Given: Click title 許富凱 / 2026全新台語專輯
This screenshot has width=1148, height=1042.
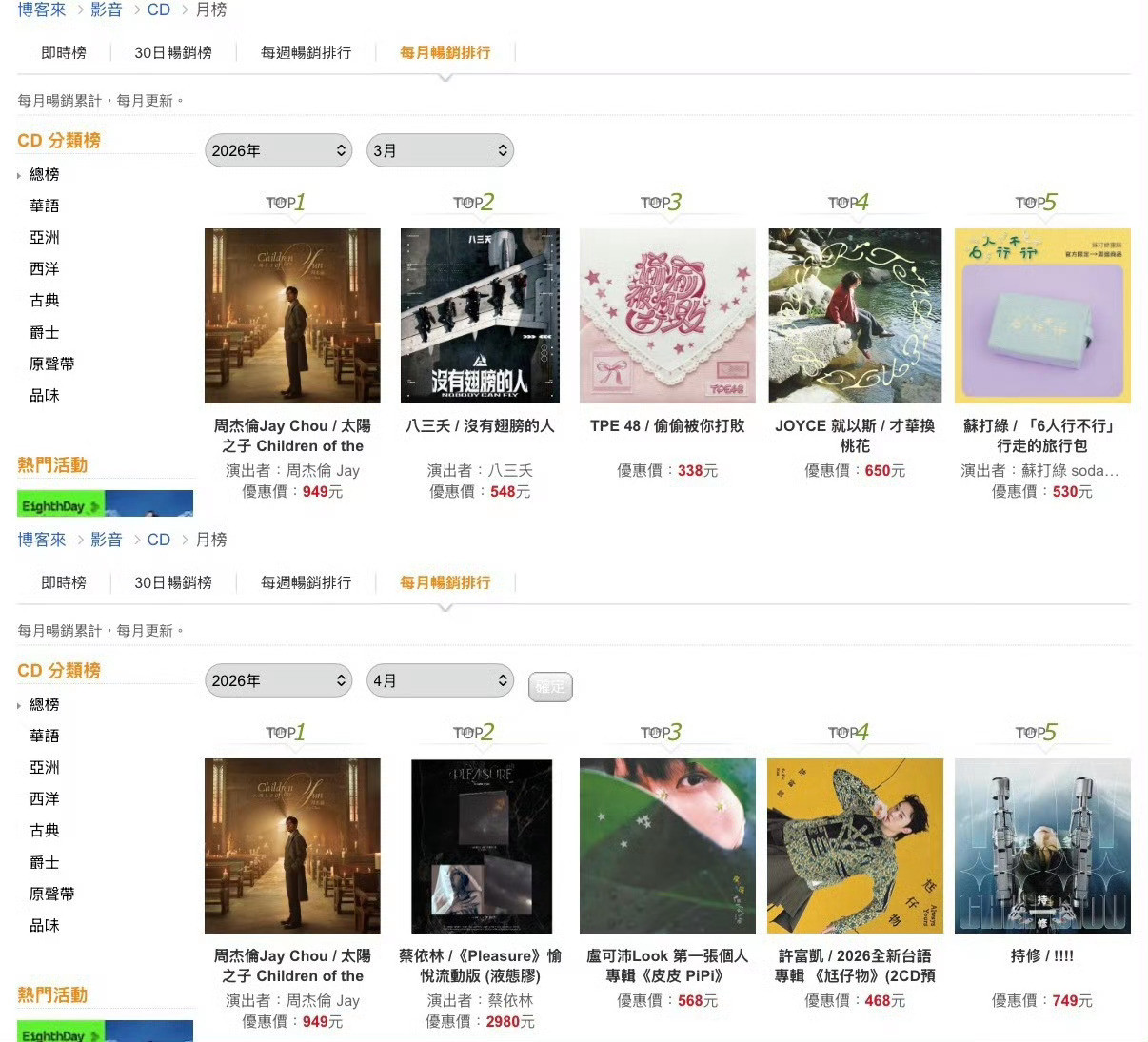Looking at the screenshot, I should coord(855,966).
